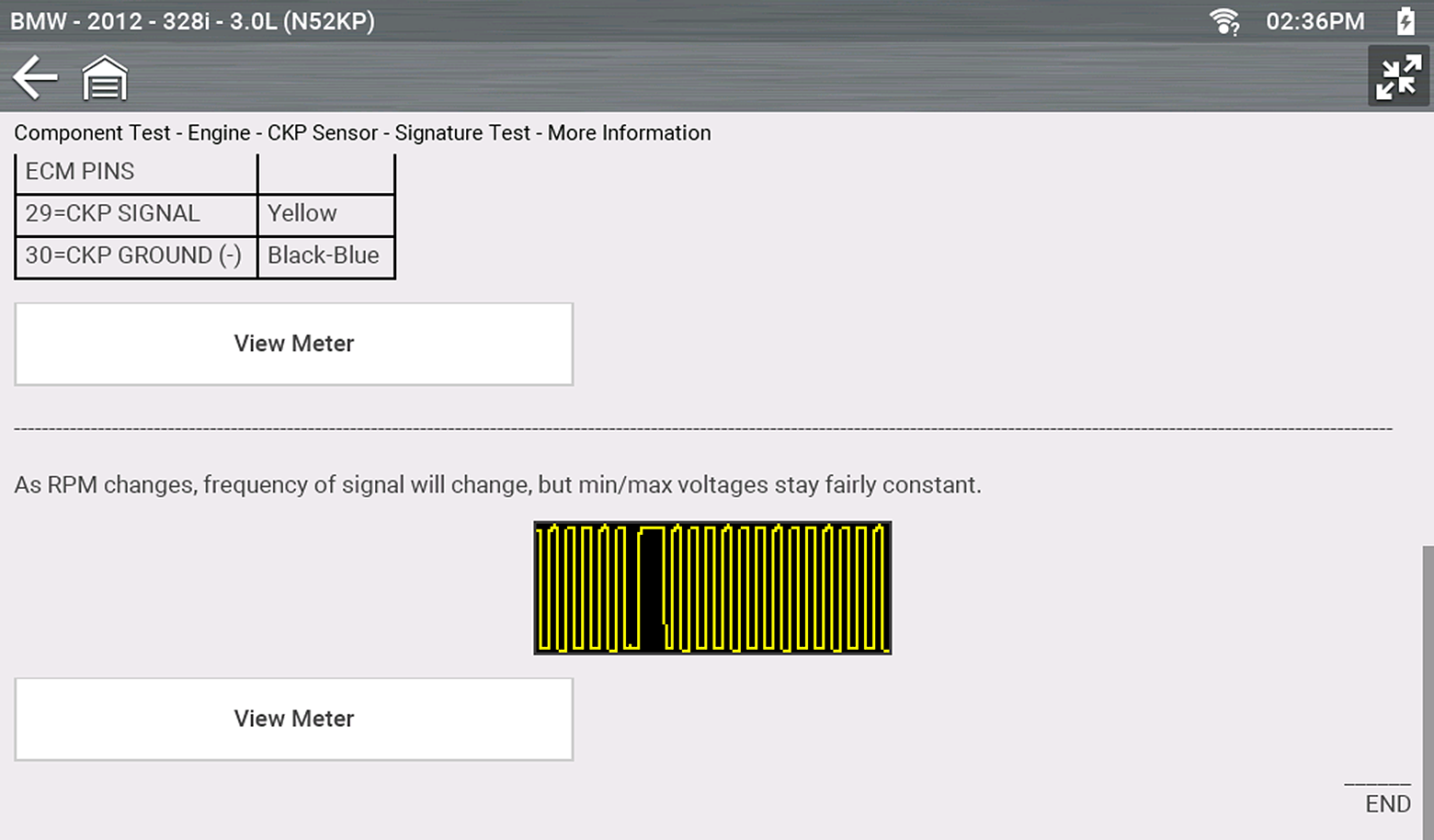The width and height of the screenshot is (1434, 840).
Task: Click the Black-Blue wire color cell
Action: click(x=325, y=255)
